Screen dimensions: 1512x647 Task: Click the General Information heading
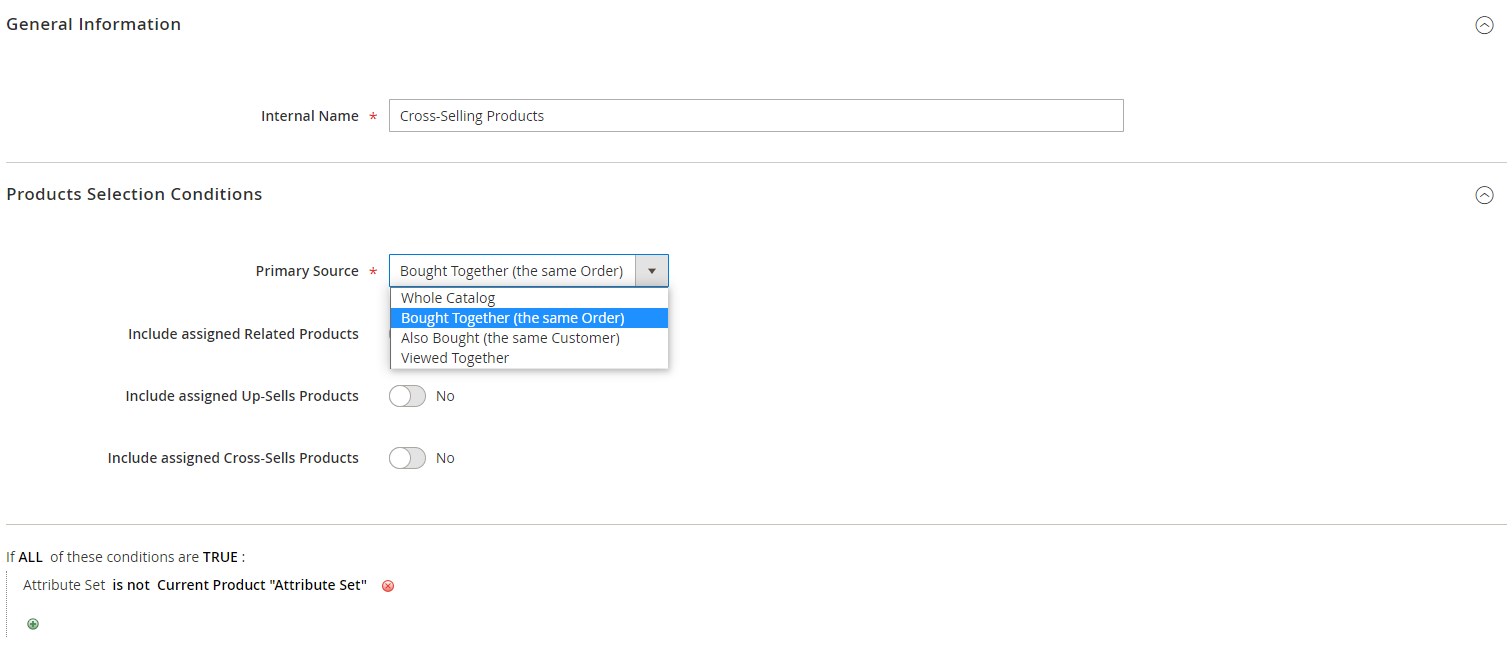pos(94,24)
